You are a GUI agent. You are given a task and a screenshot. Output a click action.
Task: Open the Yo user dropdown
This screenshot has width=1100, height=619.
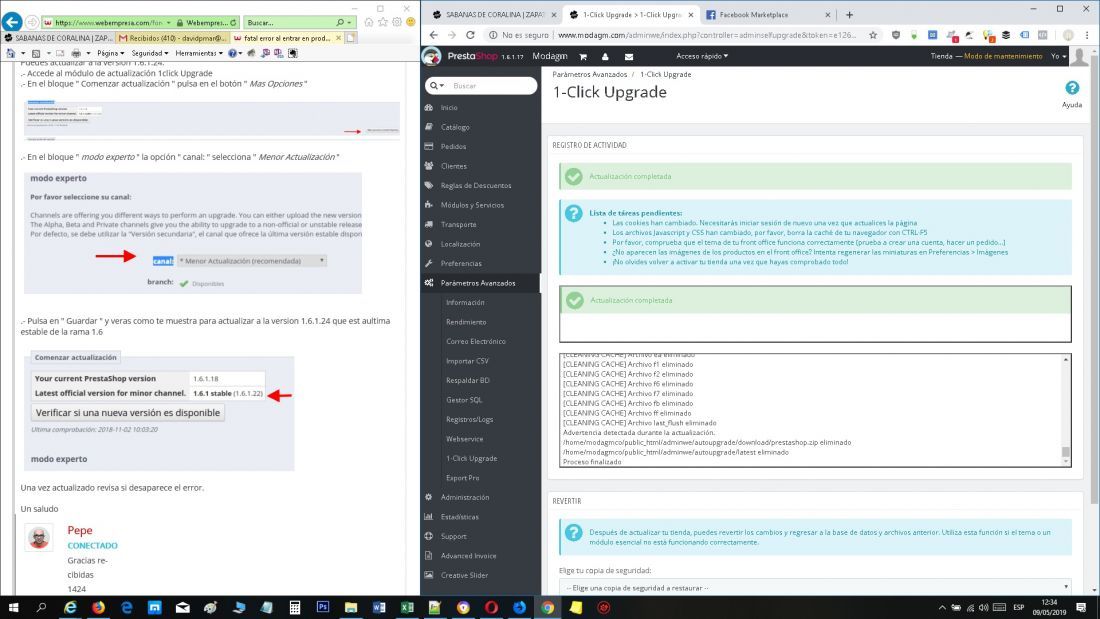tap(1058, 56)
